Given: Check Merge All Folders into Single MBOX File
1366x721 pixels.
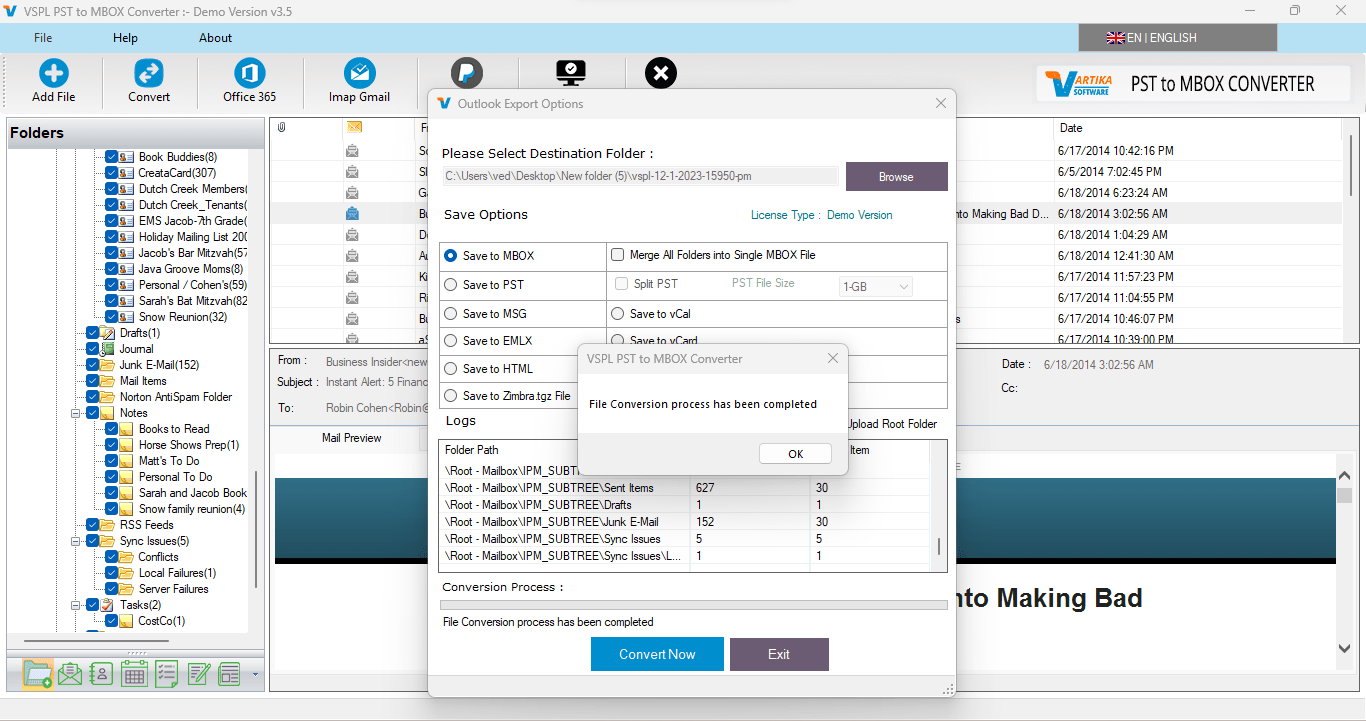Looking at the screenshot, I should coord(618,255).
